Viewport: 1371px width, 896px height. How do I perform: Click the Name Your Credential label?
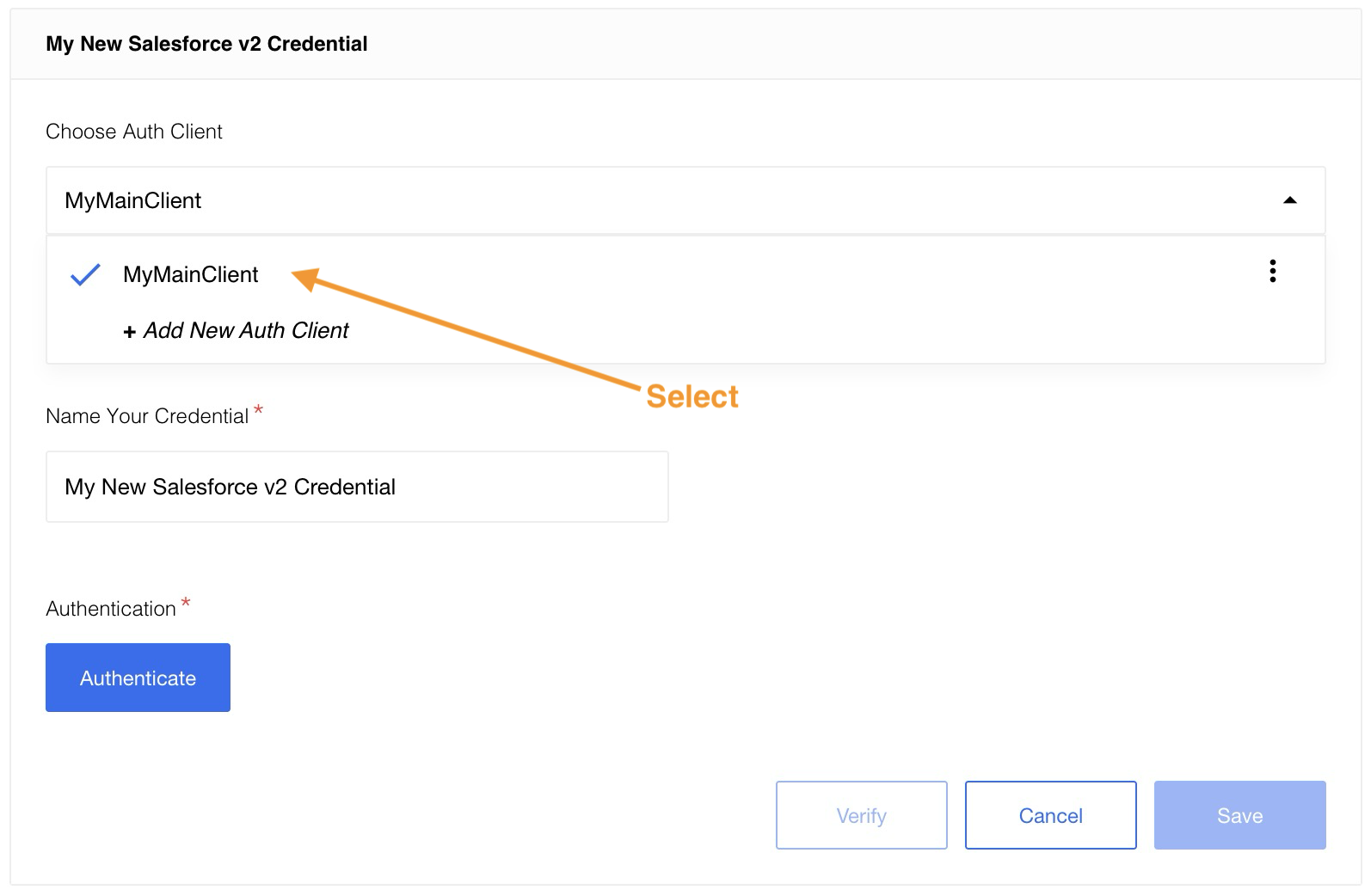click(147, 416)
